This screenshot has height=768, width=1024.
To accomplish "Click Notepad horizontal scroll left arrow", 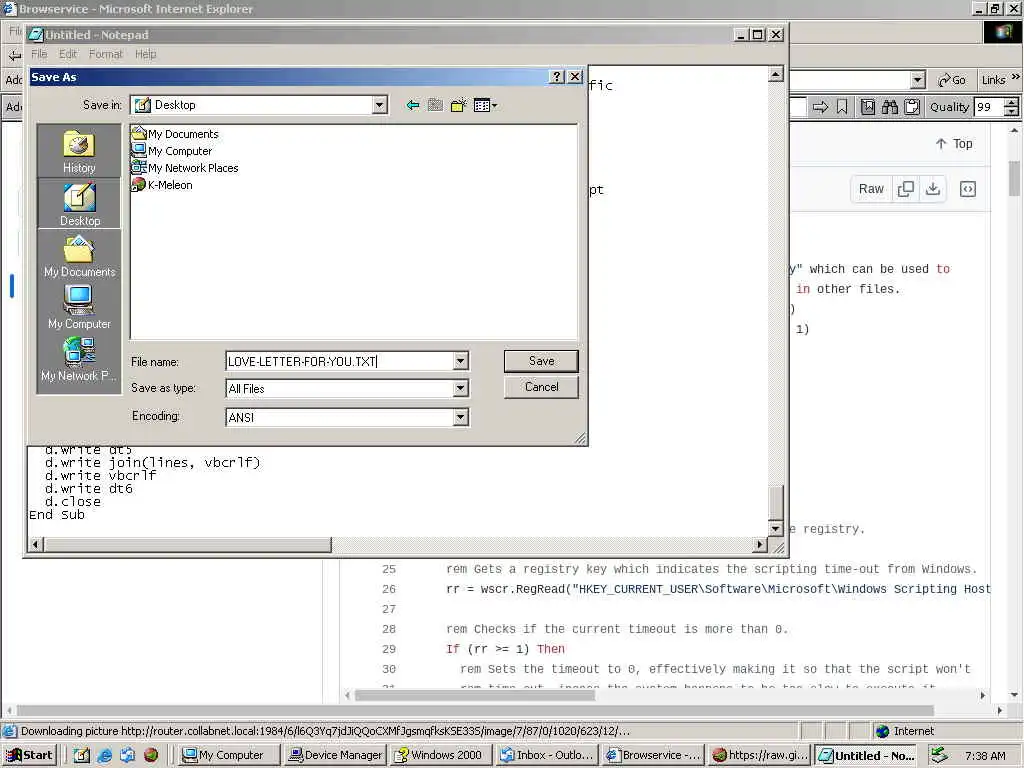I will (x=37, y=544).
